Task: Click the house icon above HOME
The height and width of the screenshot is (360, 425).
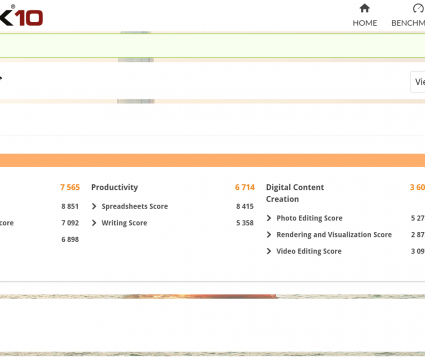Action: (365, 8)
